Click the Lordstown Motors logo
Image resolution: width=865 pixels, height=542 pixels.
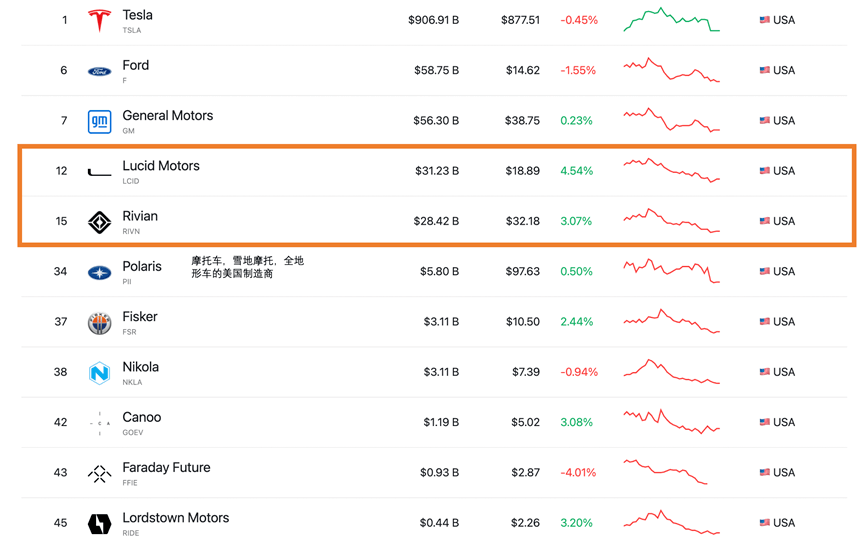point(99,524)
